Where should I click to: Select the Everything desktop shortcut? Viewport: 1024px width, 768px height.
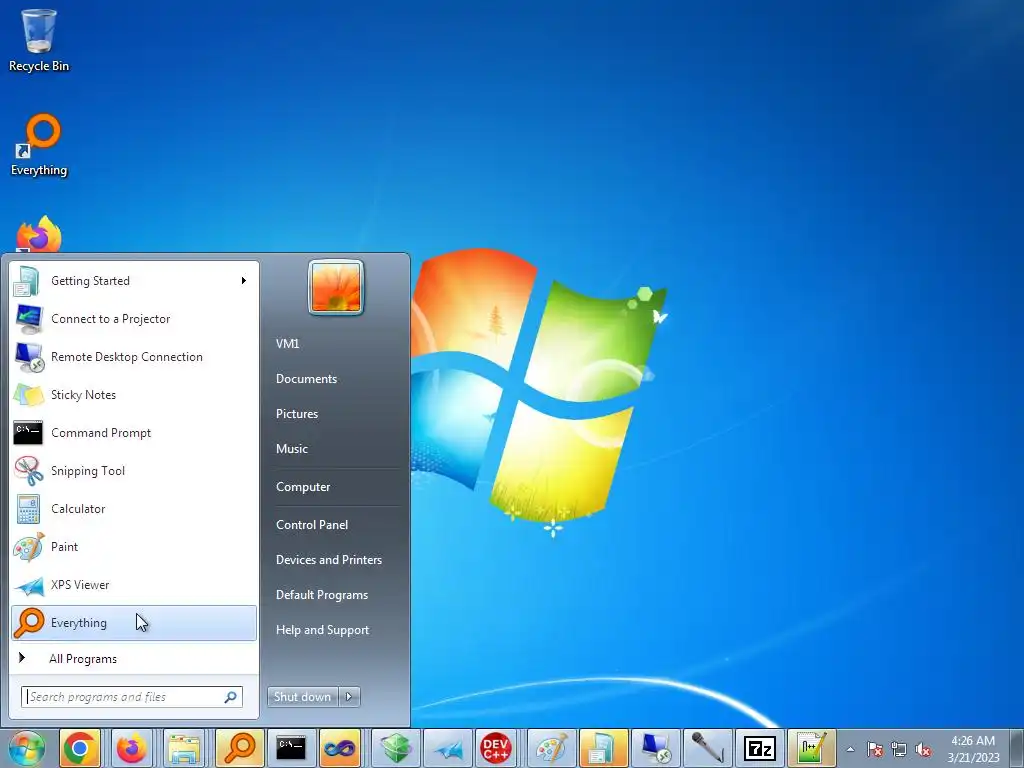tap(39, 145)
